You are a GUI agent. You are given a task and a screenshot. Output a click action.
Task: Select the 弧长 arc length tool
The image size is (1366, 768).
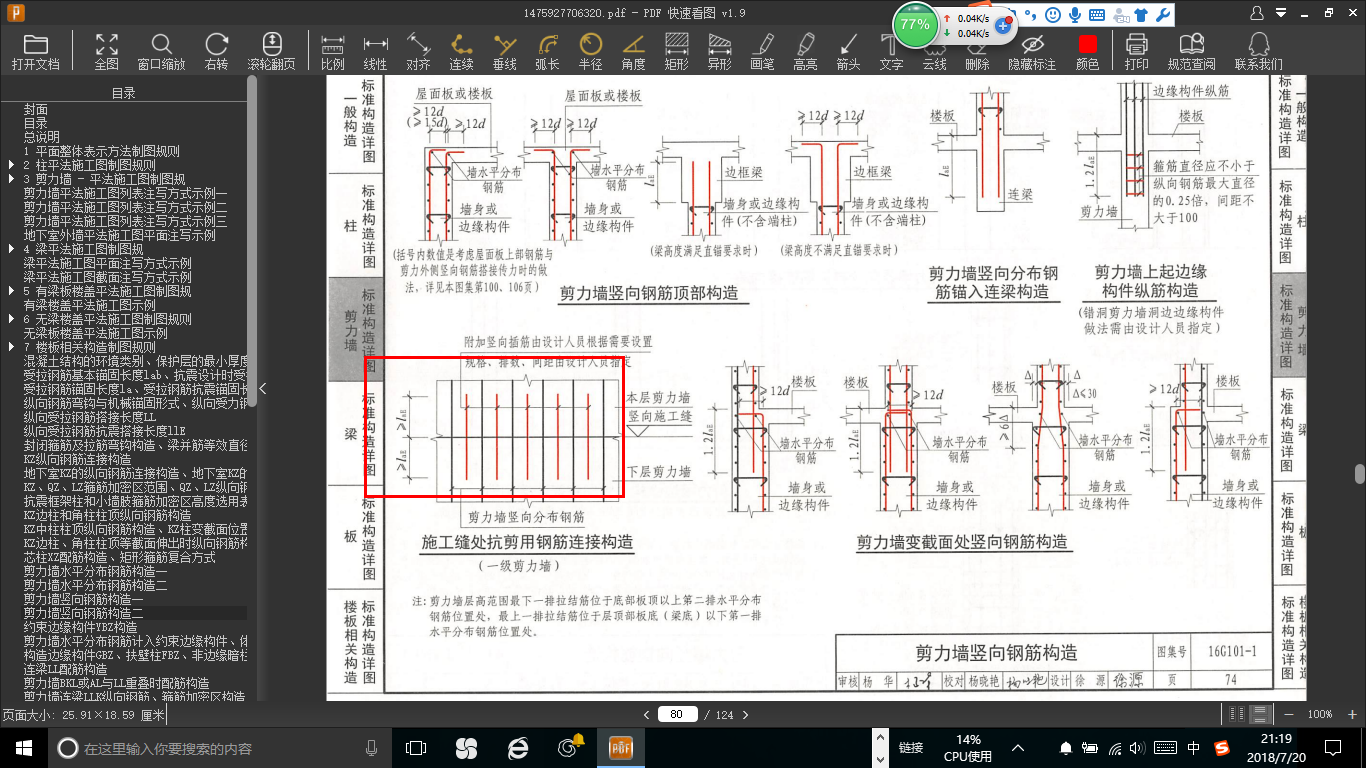(x=547, y=51)
